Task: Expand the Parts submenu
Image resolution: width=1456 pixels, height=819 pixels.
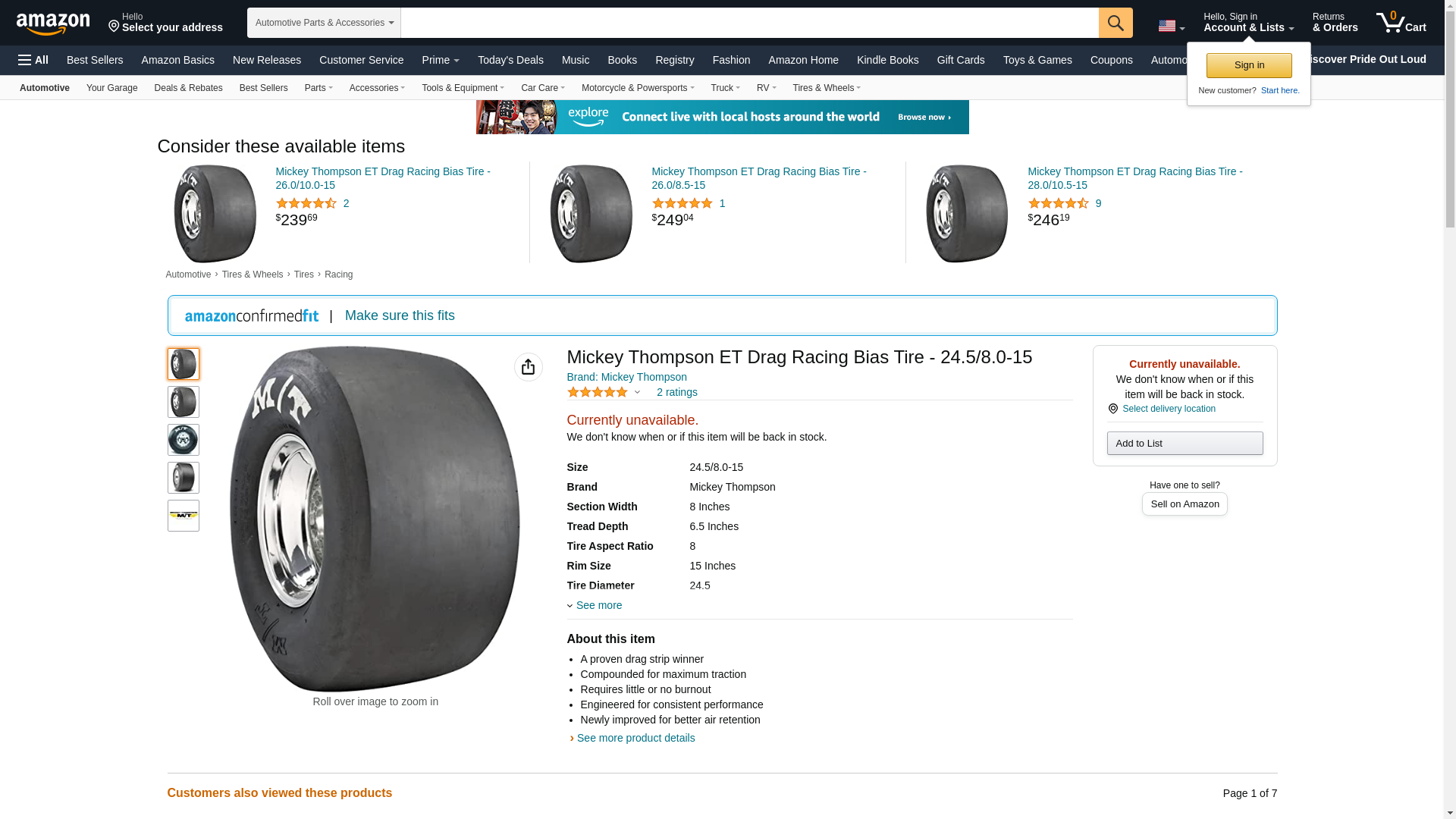Action: click(x=318, y=88)
